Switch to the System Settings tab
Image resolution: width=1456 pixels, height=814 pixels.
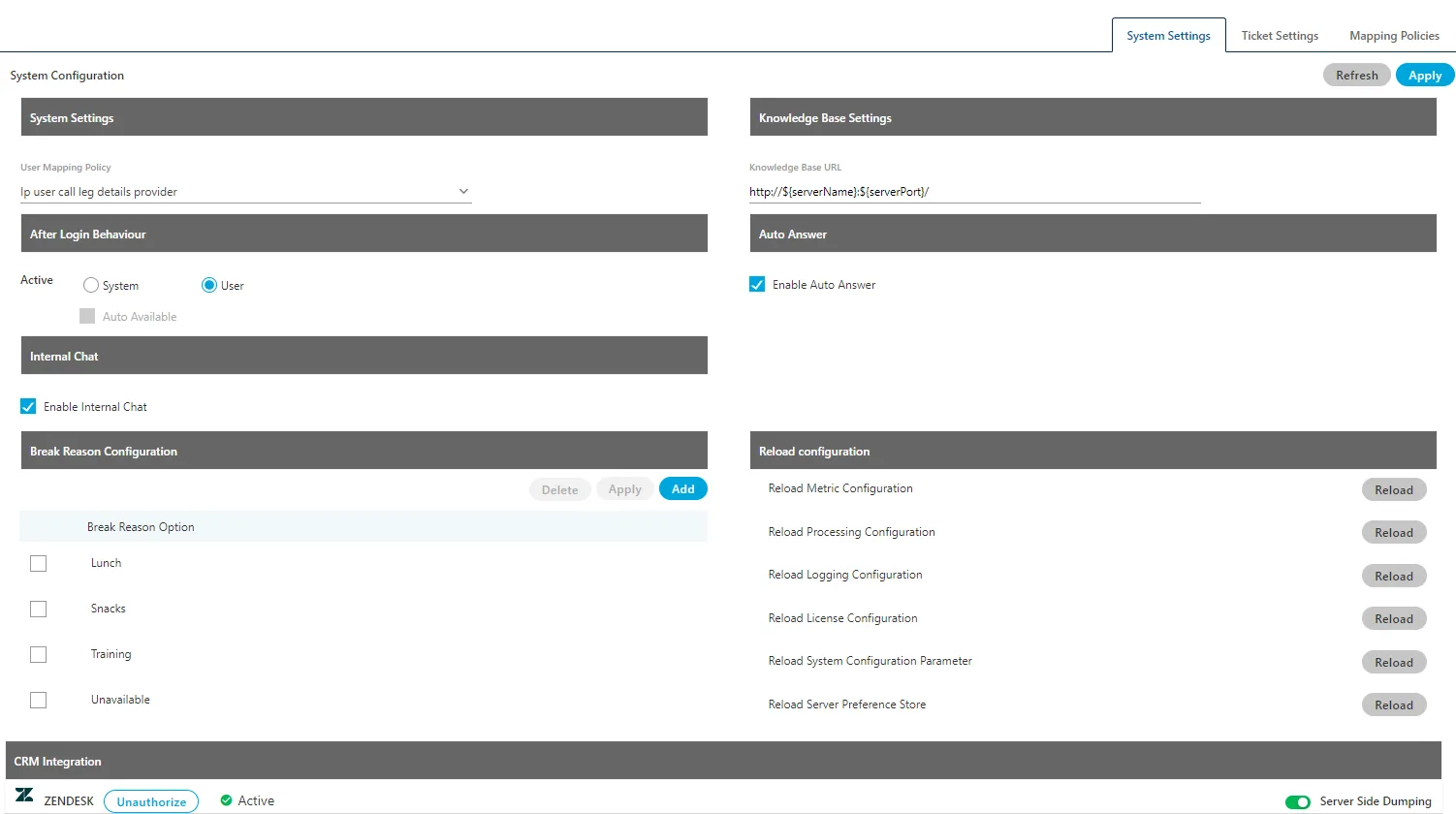[x=1168, y=36]
